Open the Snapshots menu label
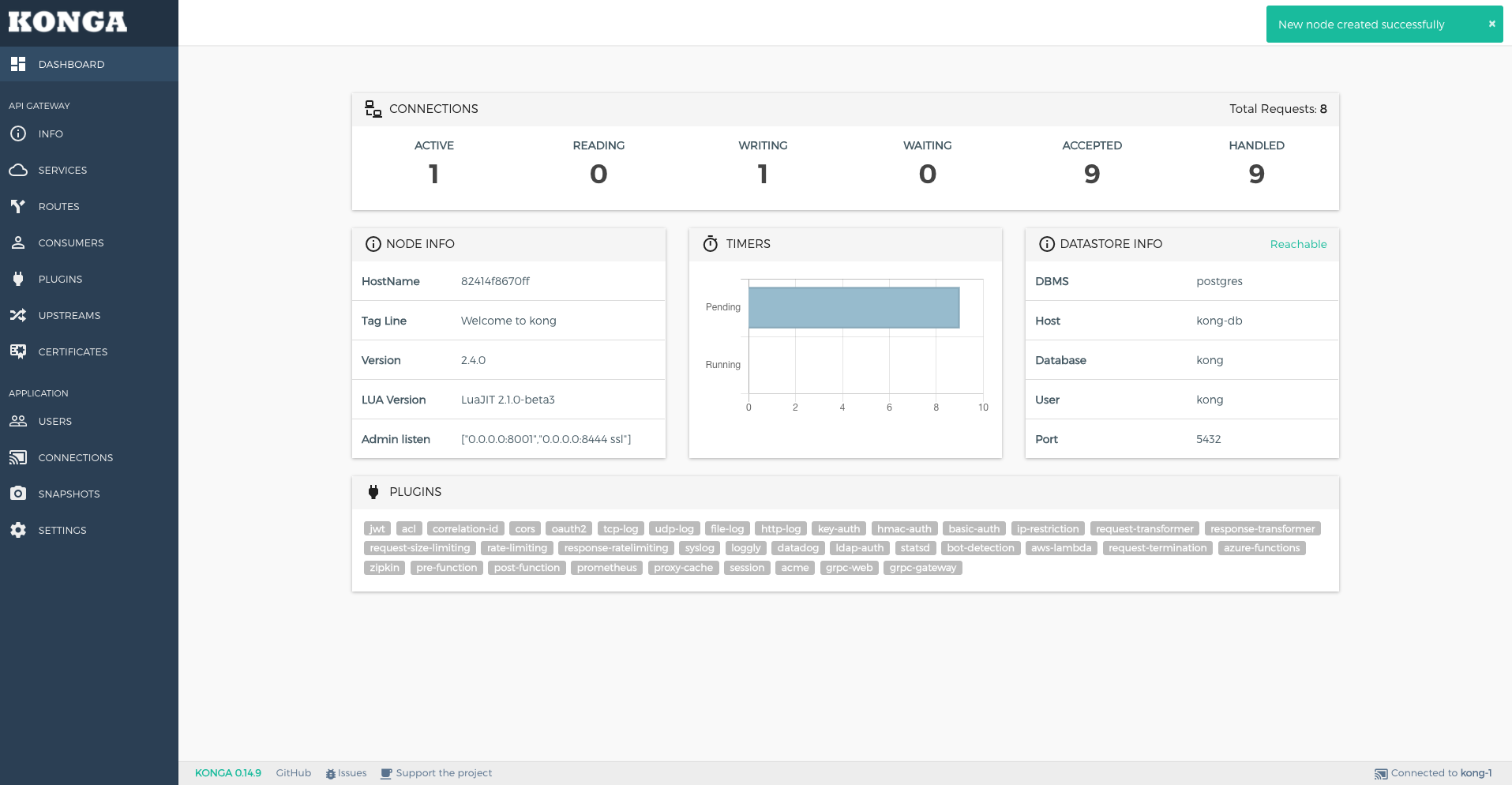This screenshot has width=1512, height=785. (69, 494)
